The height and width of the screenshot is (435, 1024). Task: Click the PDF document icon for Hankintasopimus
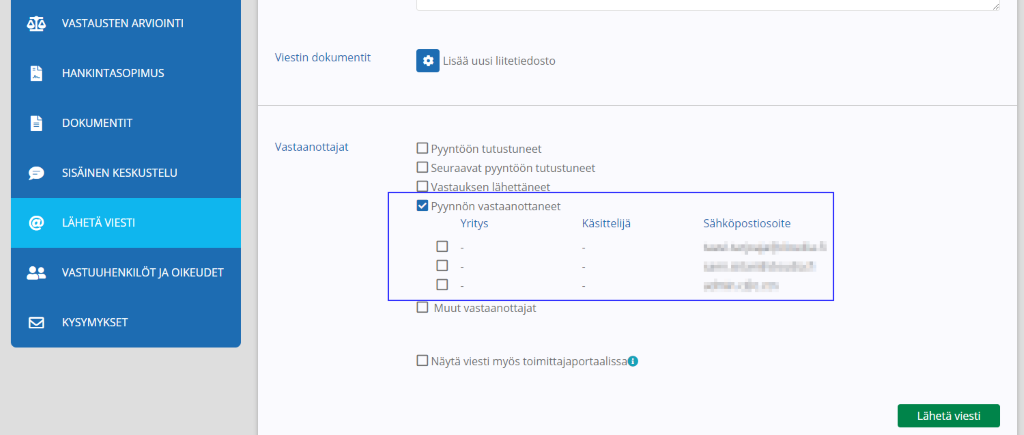(36, 73)
